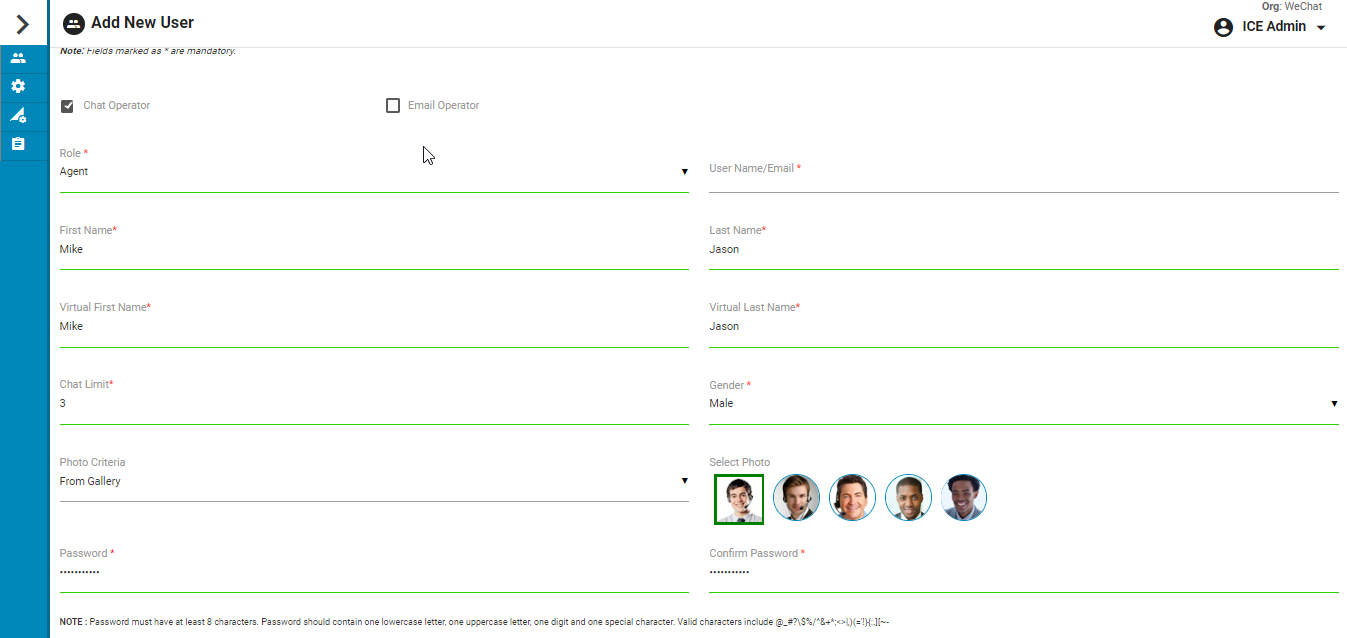Screen dimensions: 1347x638
Task: Expand the Photo Criteria dropdown
Action: click(x=373, y=482)
